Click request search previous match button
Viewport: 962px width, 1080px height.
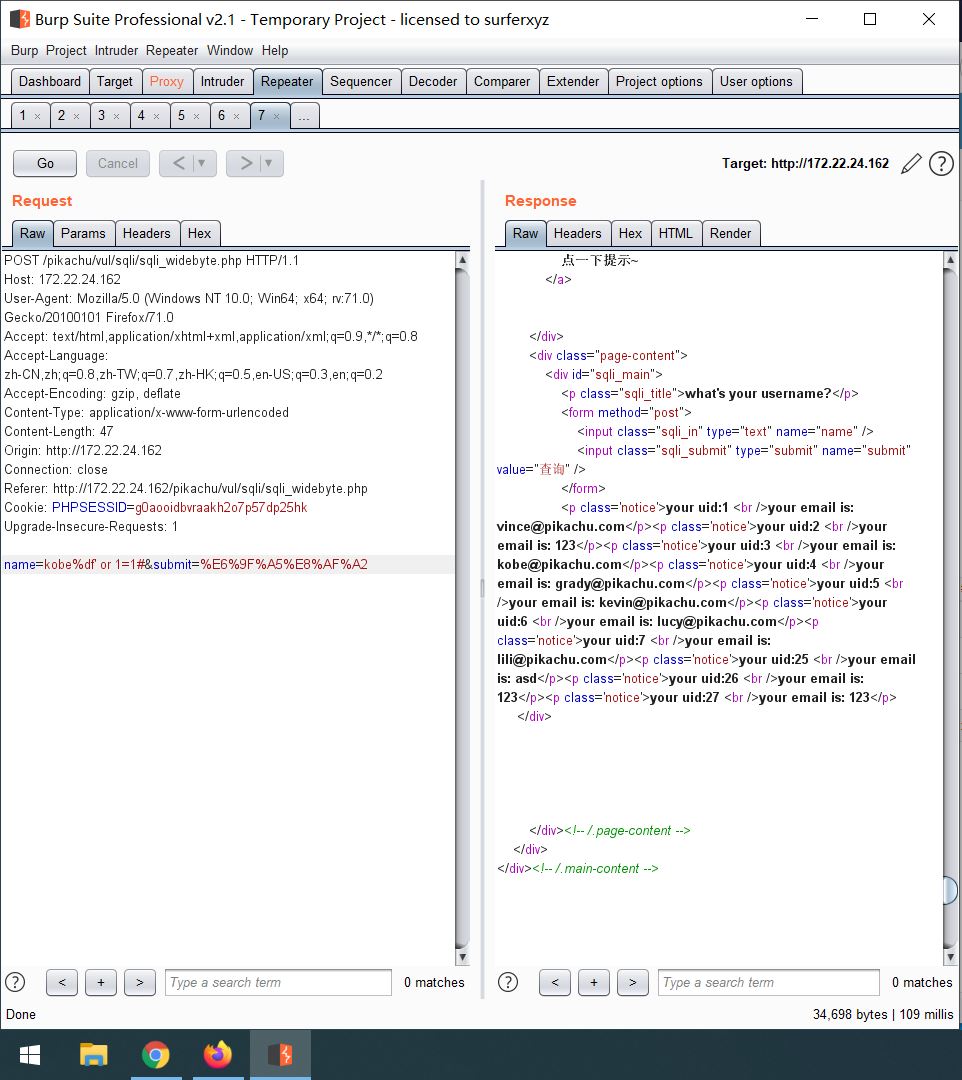click(62, 982)
